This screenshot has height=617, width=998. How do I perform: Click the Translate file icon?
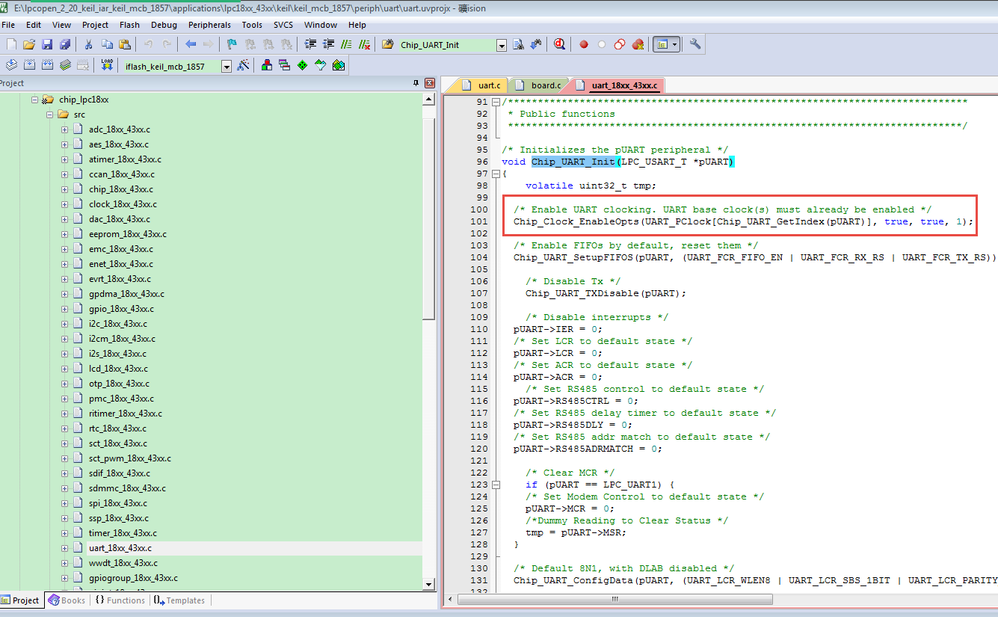(x=11, y=66)
